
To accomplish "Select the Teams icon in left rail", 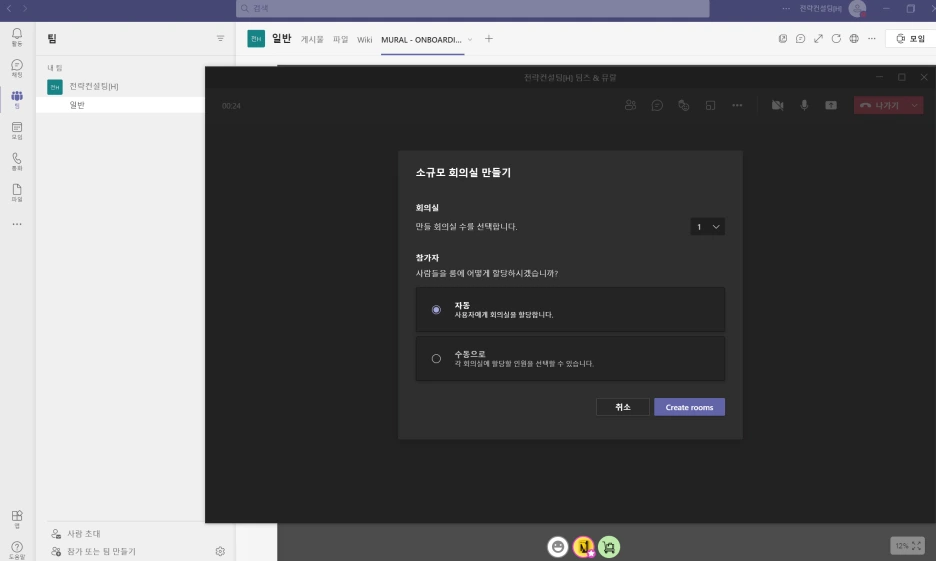I will pos(17,99).
